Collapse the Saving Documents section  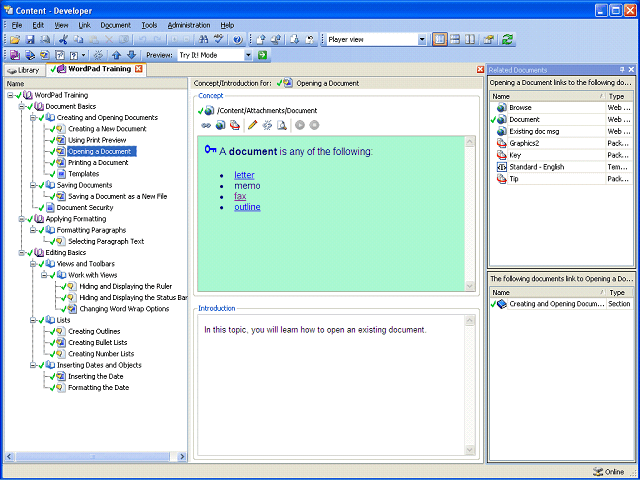pos(33,185)
